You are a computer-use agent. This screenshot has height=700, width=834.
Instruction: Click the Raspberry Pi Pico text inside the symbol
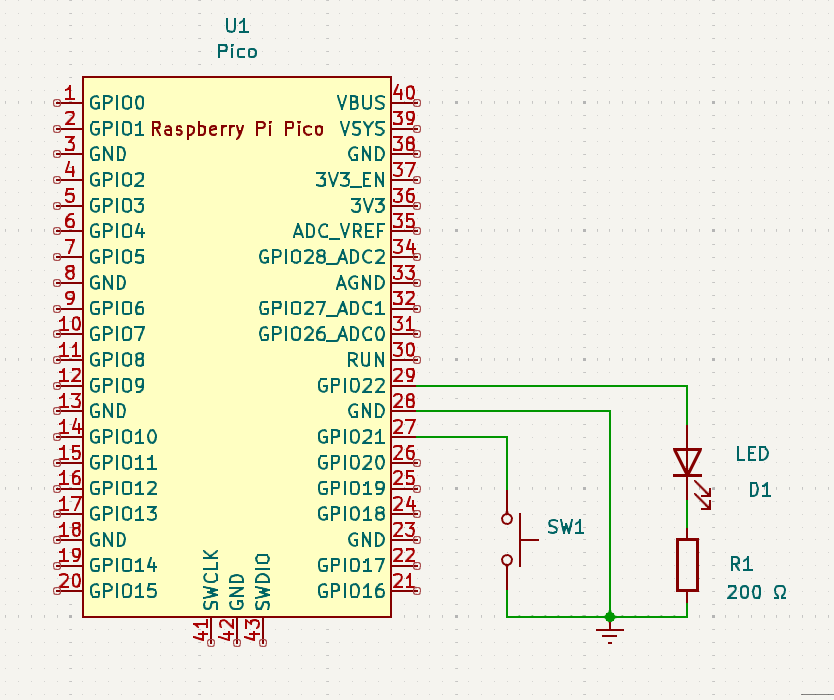pos(235,129)
